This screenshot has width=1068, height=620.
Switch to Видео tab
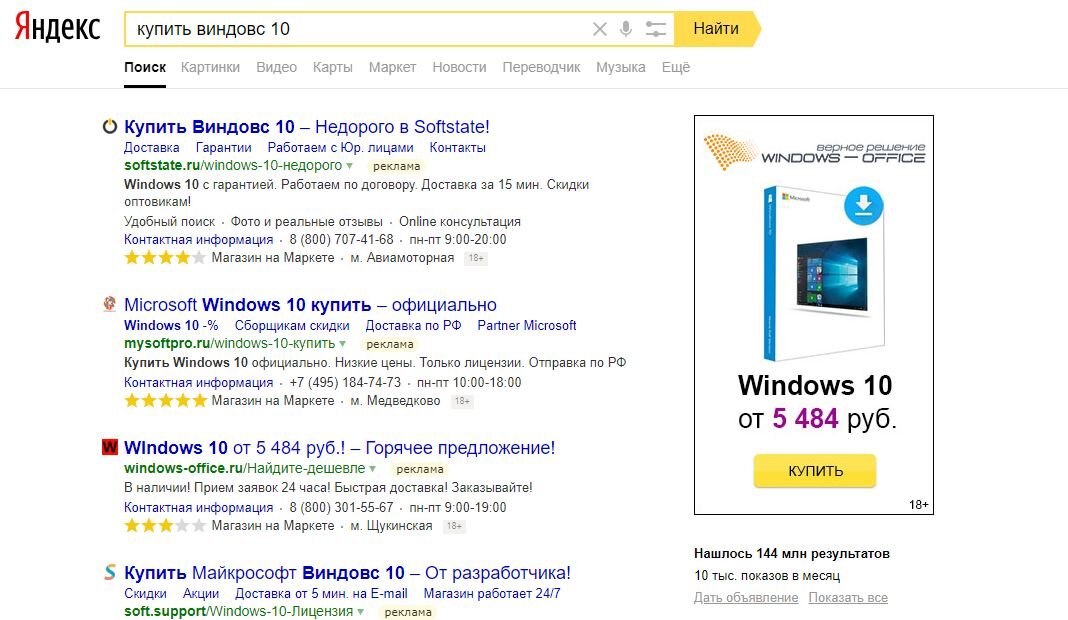tap(276, 67)
